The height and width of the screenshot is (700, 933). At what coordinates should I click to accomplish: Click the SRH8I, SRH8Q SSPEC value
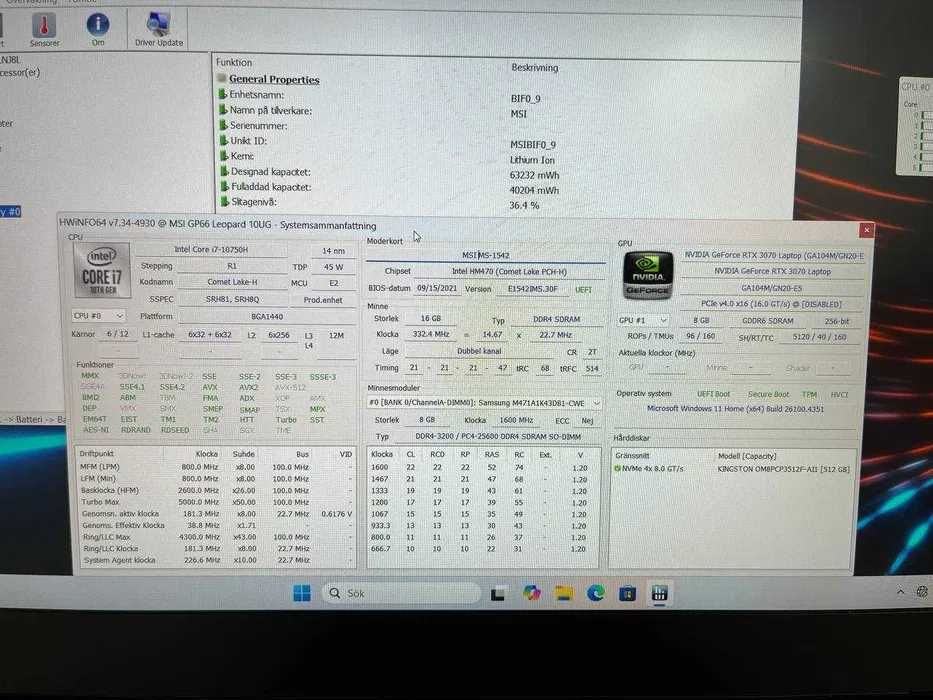232,299
